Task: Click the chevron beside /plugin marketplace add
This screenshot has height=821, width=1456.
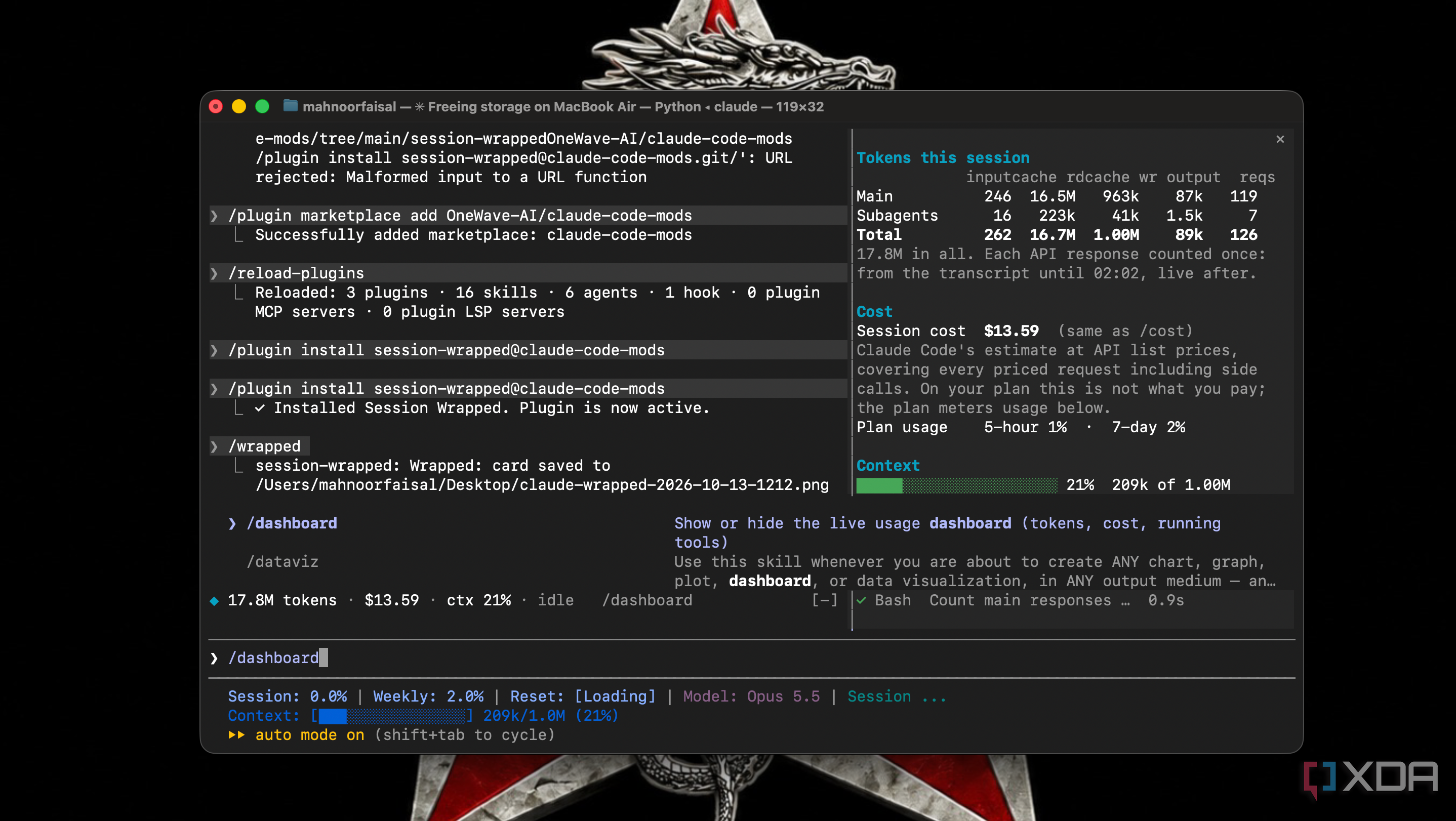Action: click(214, 216)
